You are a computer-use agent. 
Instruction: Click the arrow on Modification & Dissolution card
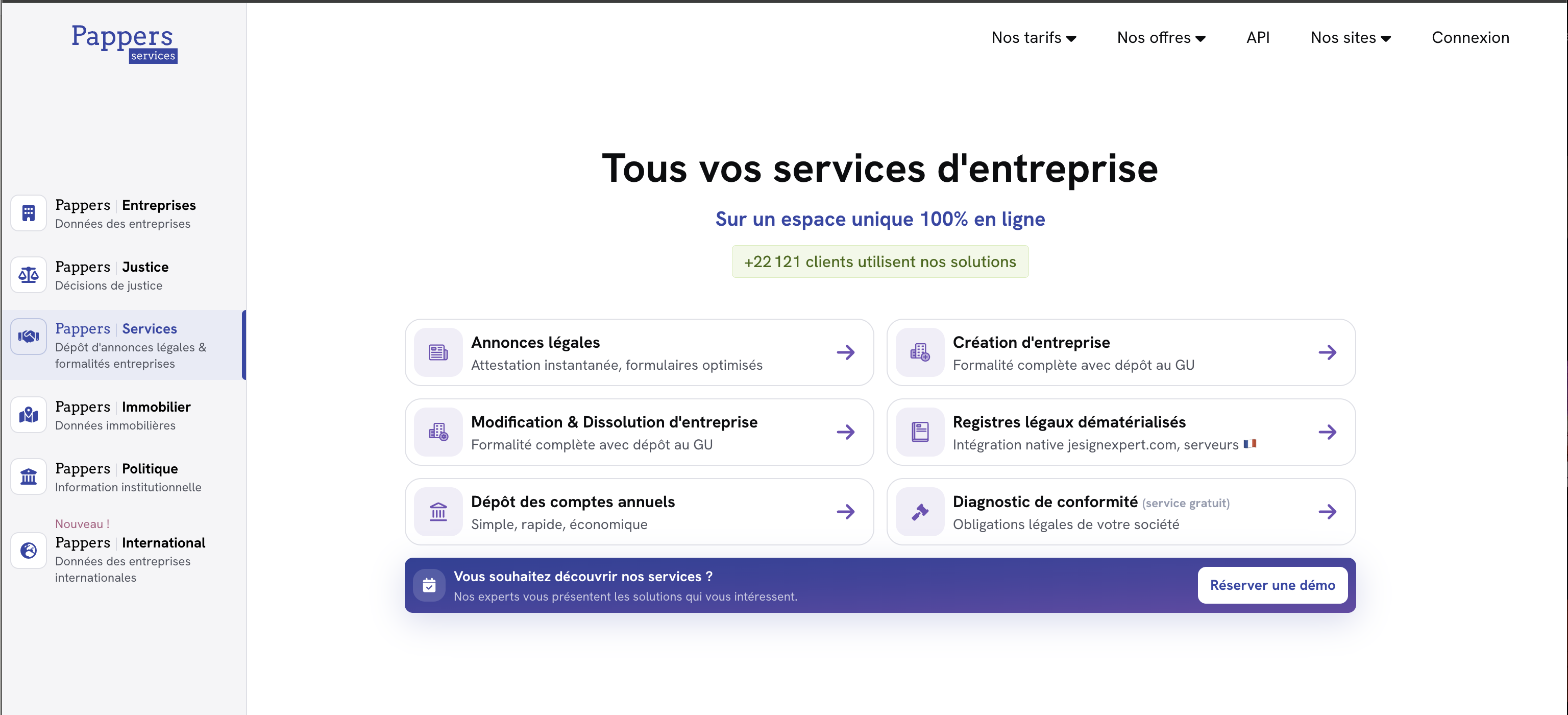pos(845,433)
